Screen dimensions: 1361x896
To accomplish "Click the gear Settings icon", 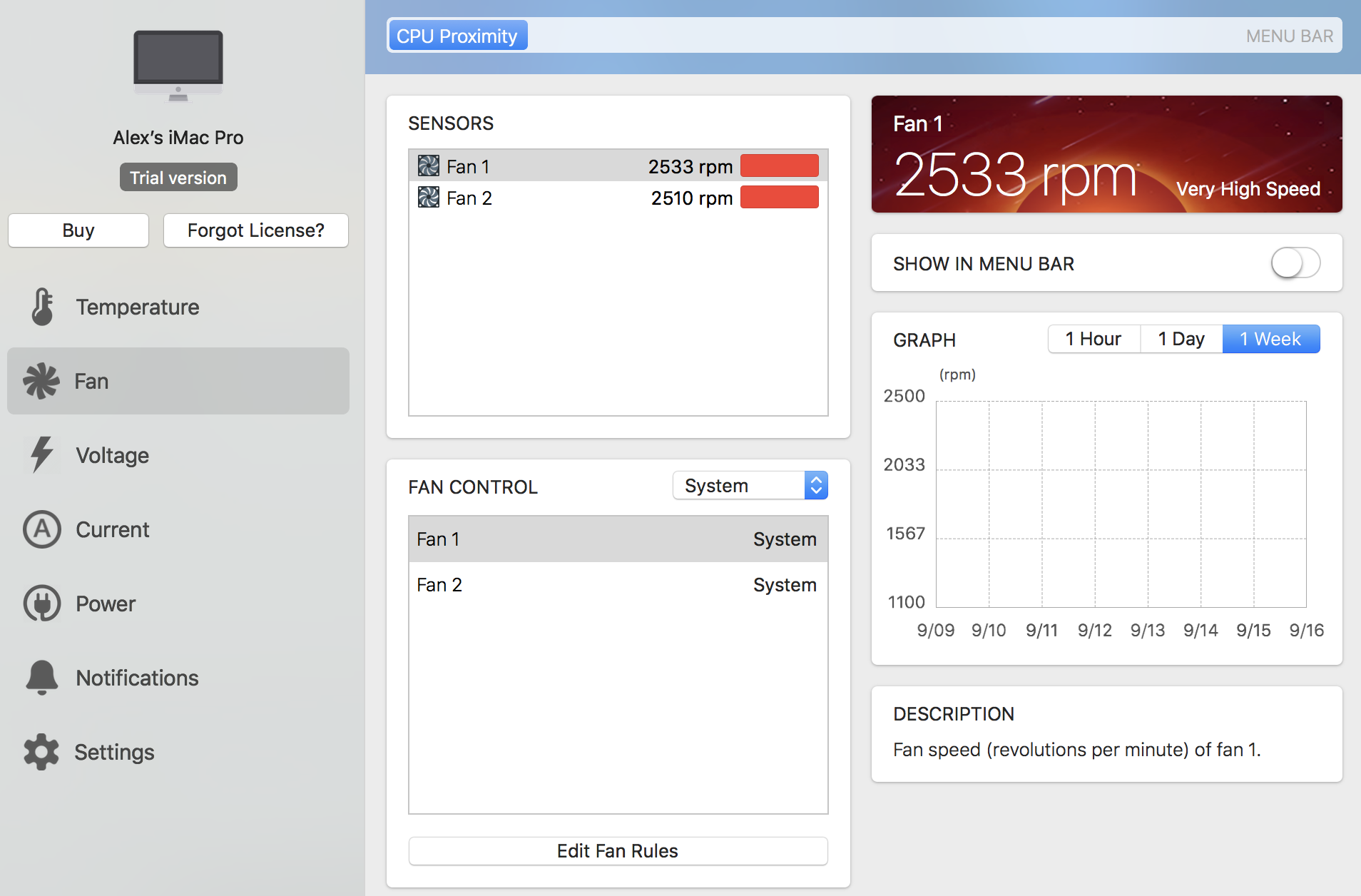I will [41, 752].
